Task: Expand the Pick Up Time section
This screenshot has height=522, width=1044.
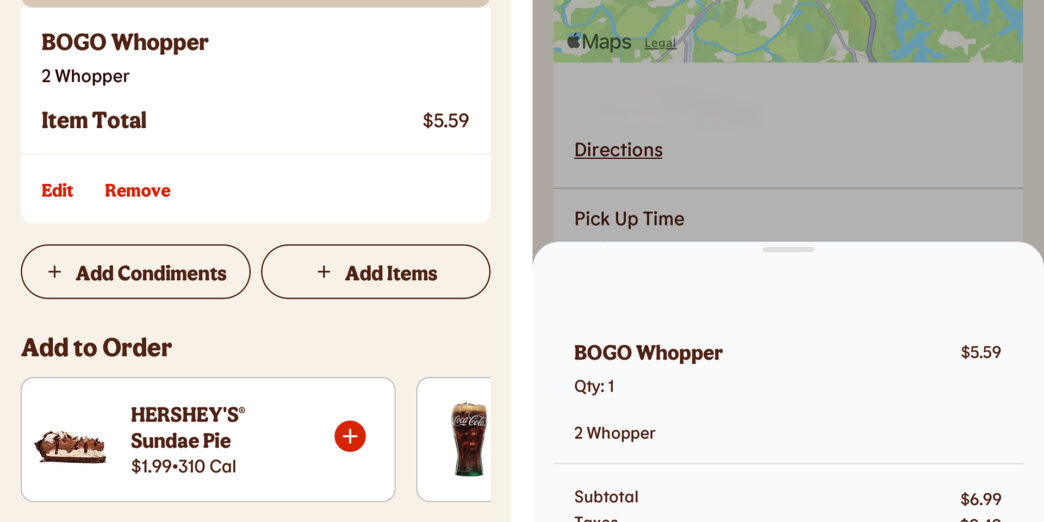Action: (629, 218)
